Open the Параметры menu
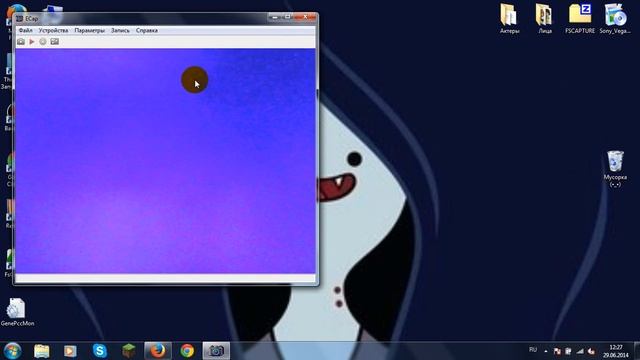 click(x=89, y=30)
